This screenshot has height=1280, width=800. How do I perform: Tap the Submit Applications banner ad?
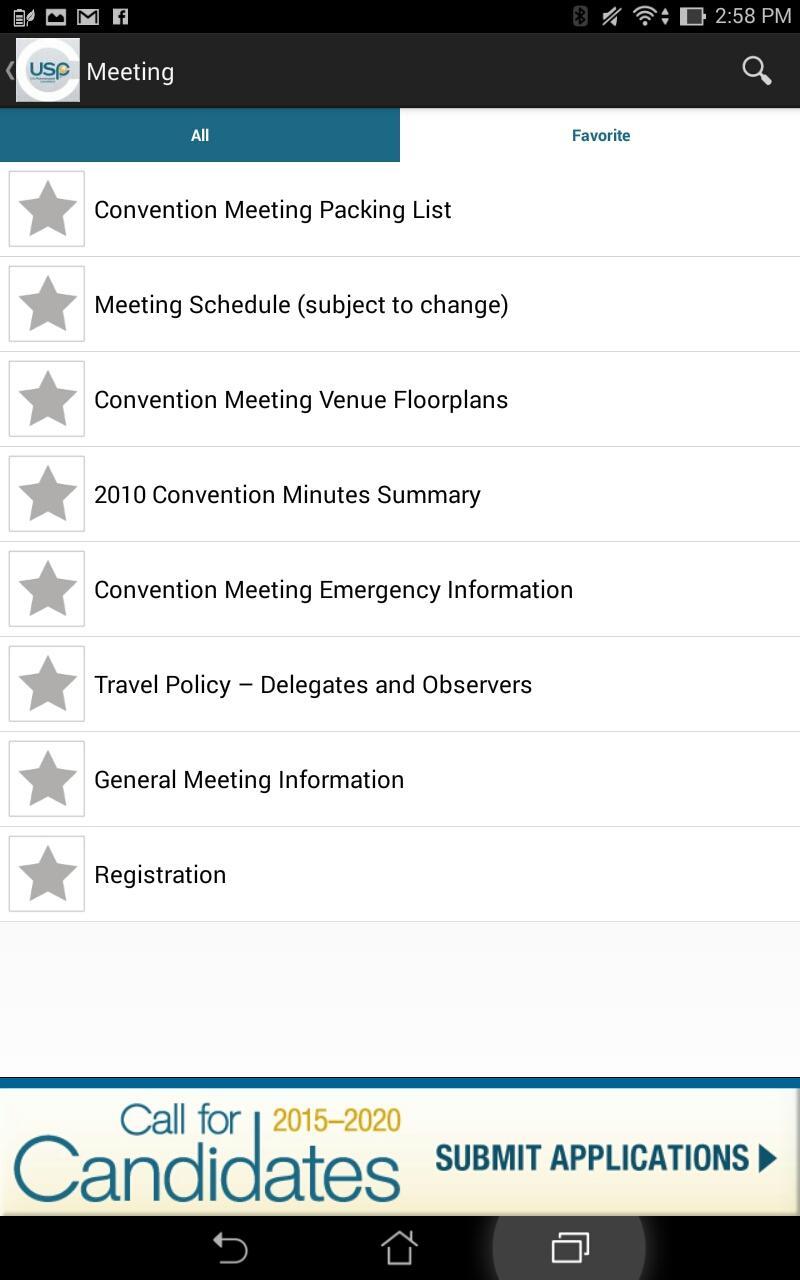[x=400, y=1153]
